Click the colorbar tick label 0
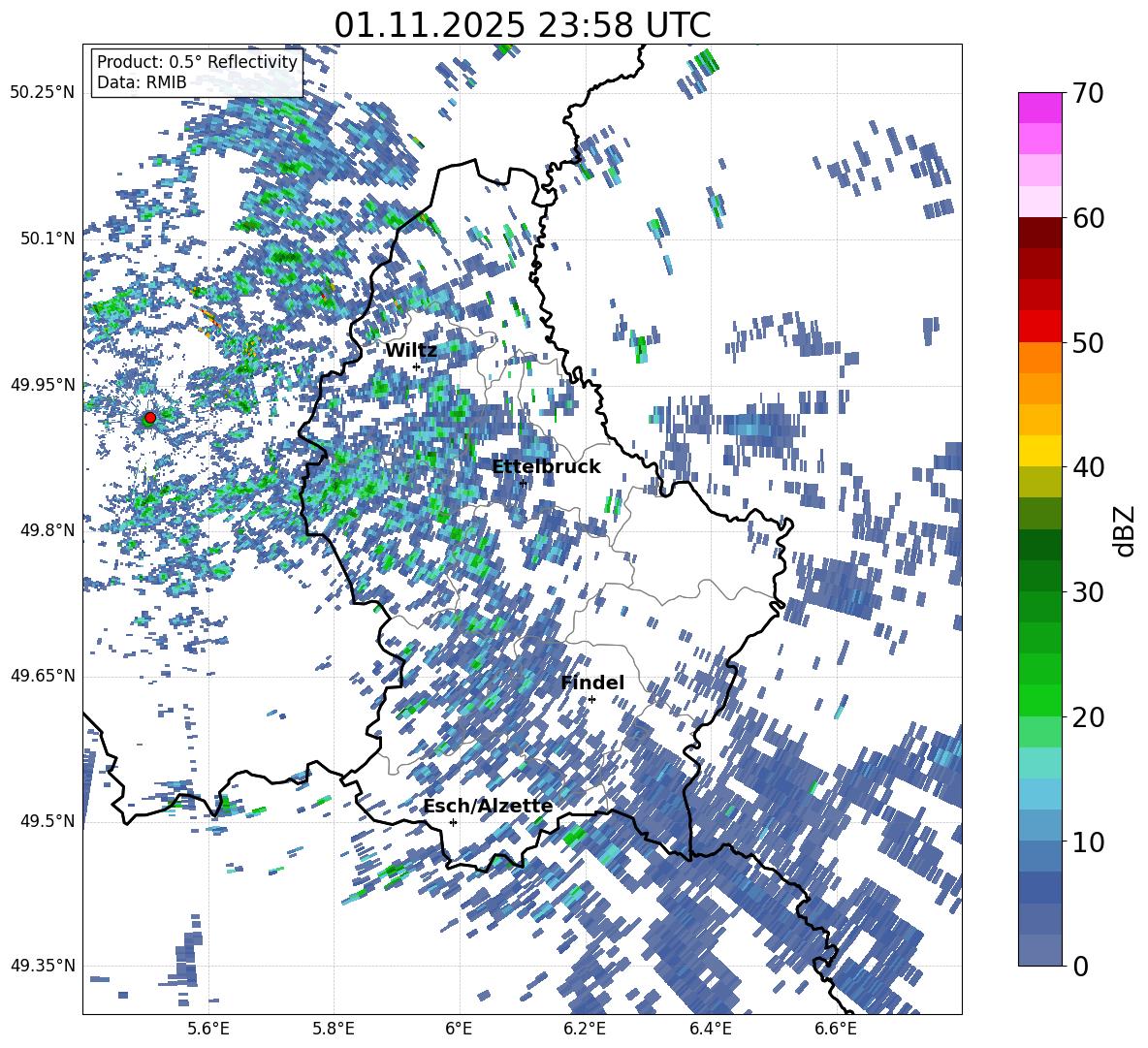Screen dimensions: 1148x1048 (x=1080, y=966)
